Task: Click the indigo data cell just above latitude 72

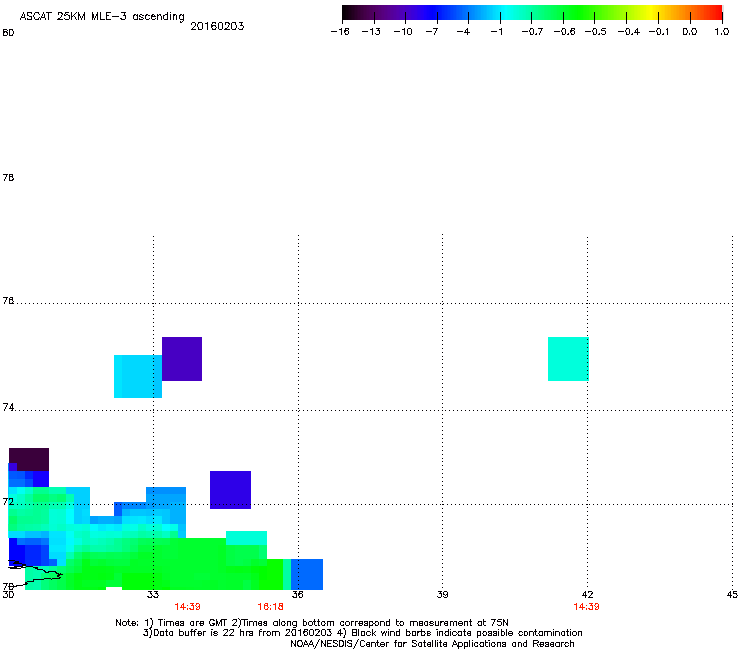Action: point(230,490)
